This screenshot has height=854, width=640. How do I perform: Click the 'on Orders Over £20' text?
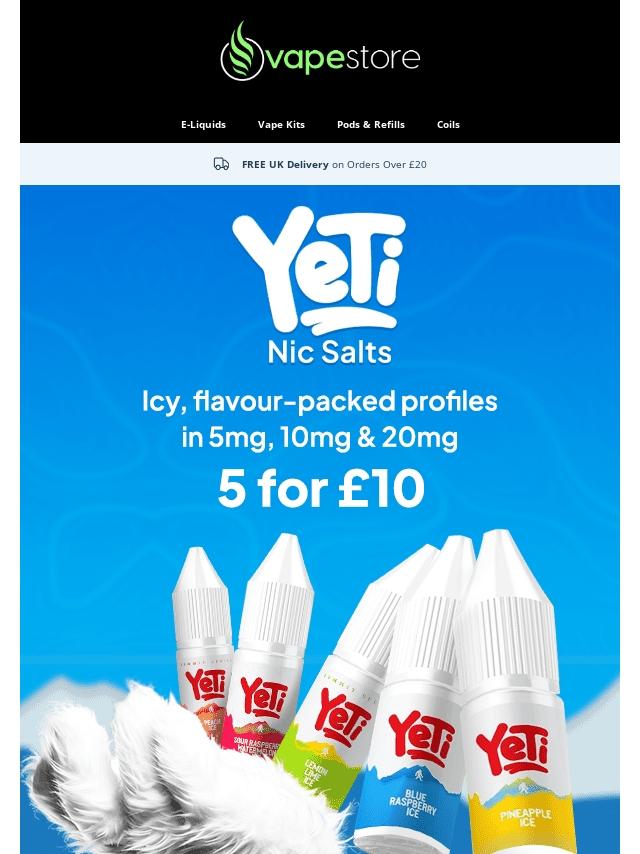click(379, 164)
